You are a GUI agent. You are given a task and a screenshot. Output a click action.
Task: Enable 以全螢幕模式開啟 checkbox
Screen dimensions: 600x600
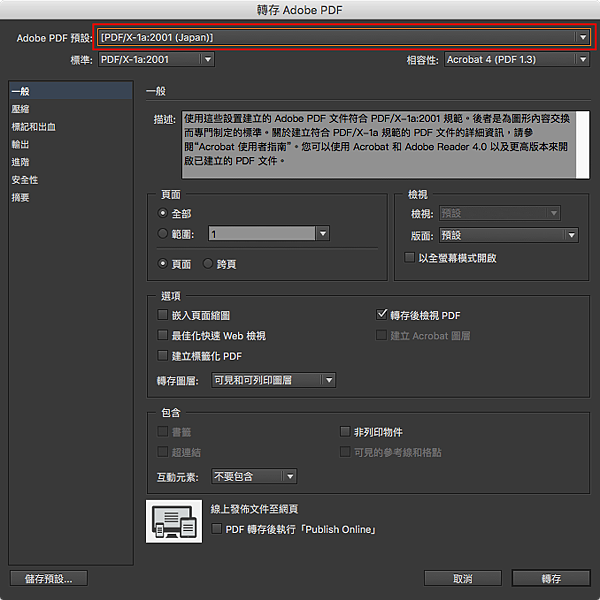tap(409, 257)
